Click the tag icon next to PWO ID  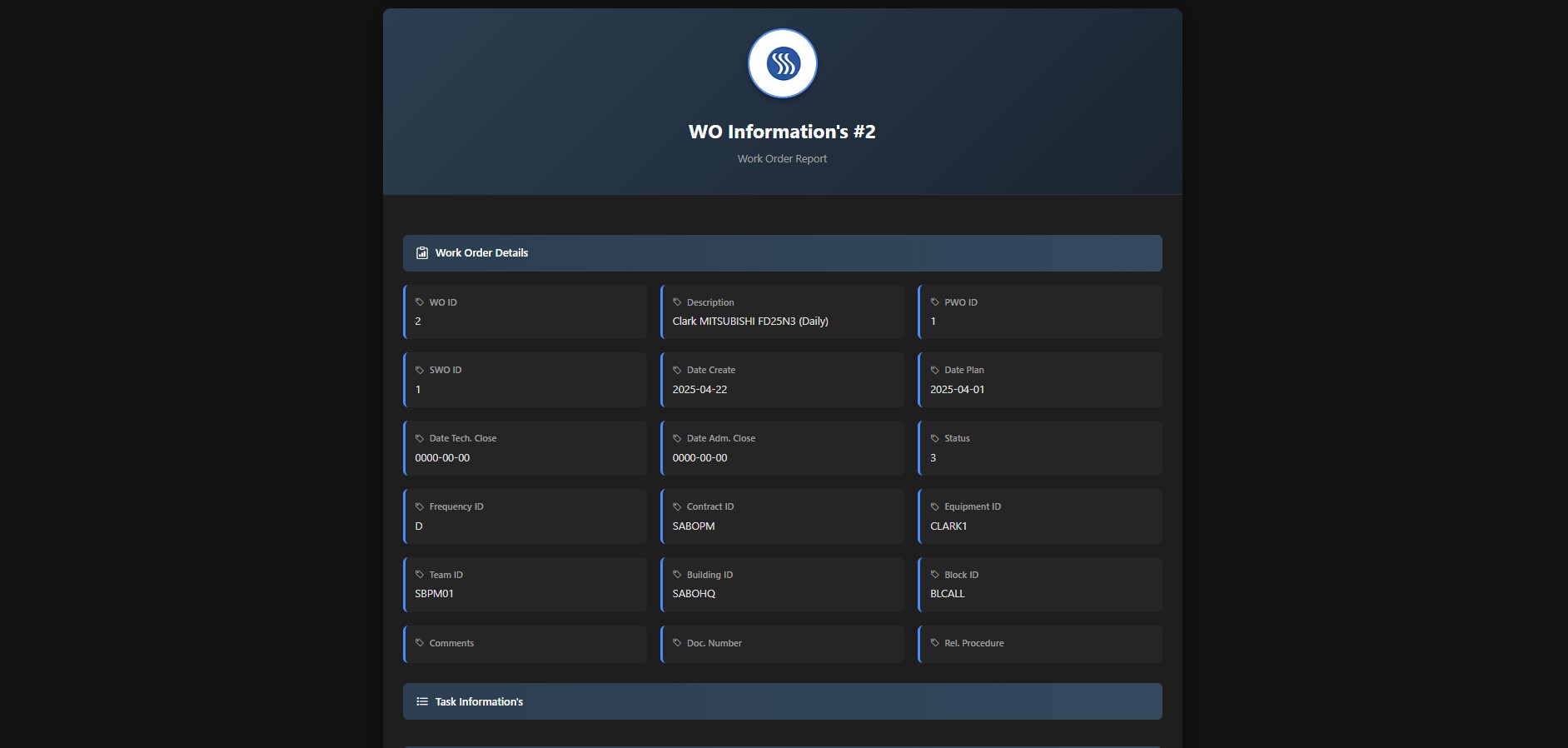click(x=935, y=302)
